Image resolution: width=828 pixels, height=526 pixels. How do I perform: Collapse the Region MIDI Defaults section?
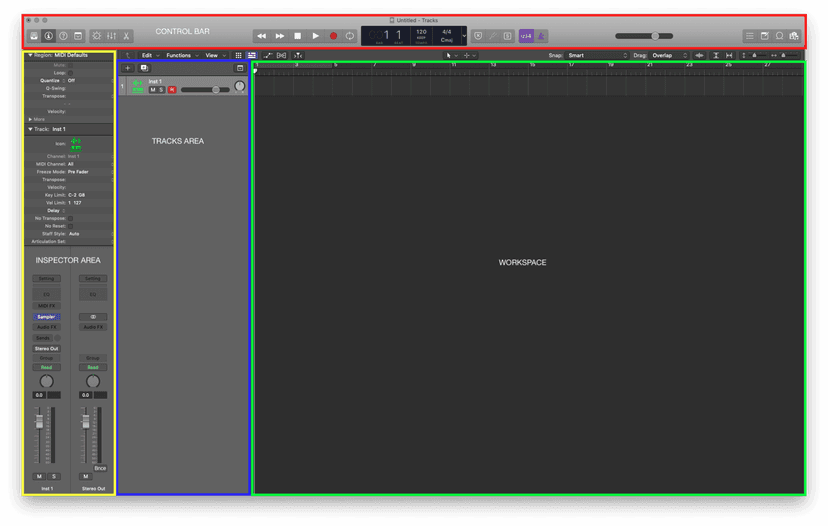(30, 55)
